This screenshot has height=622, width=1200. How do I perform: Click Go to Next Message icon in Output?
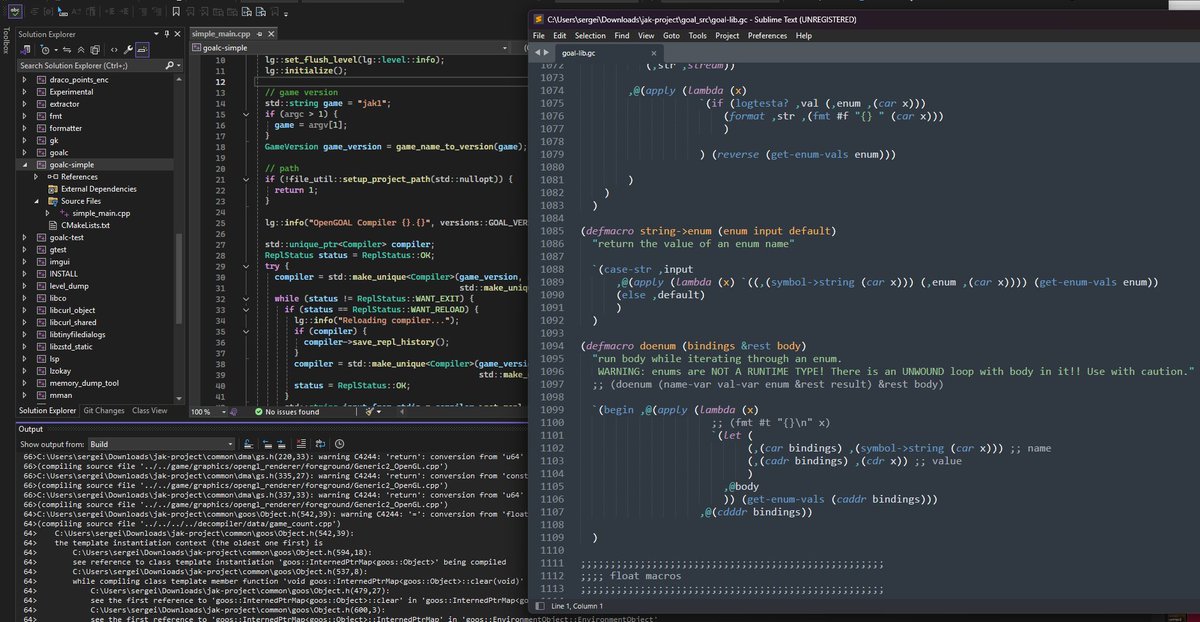click(281, 444)
